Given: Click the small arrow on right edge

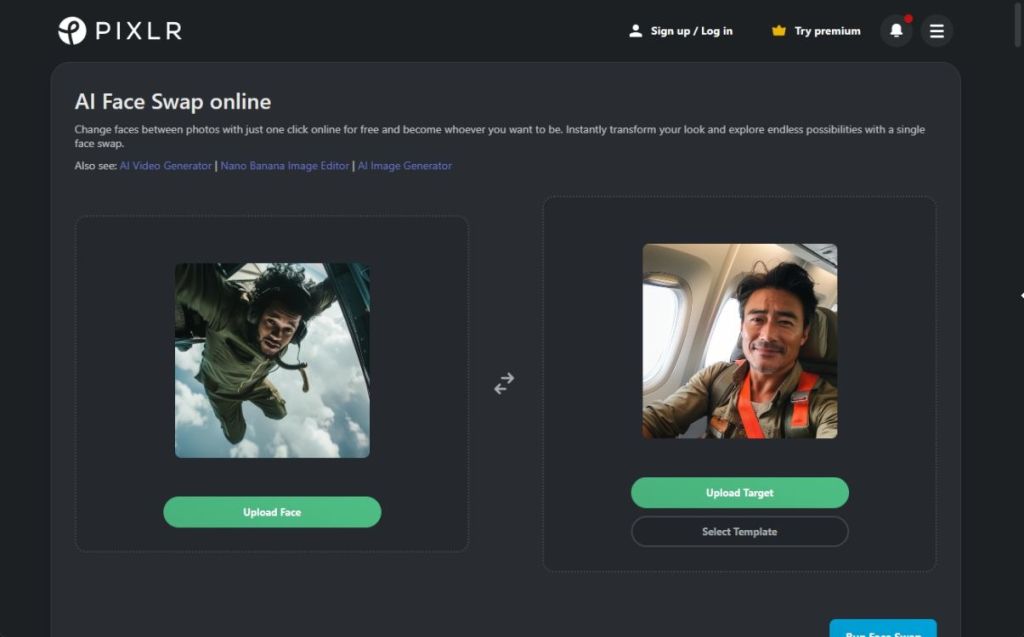Looking at the screenshot, I should pos(1020,296).
